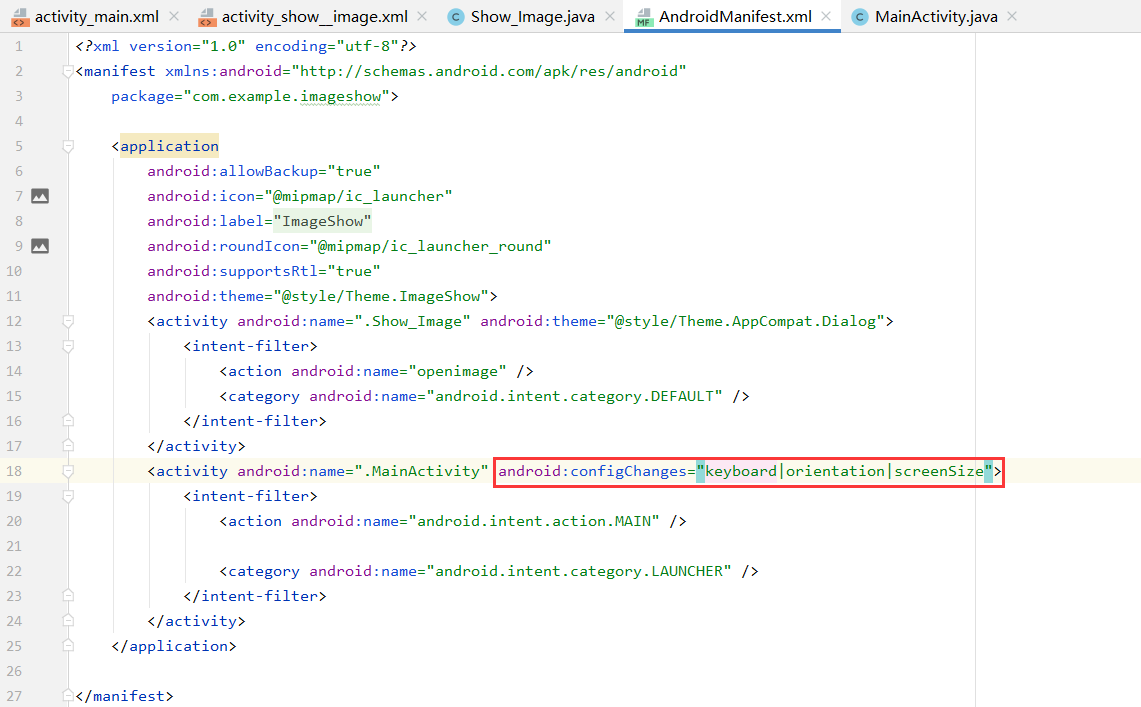The width and height of the screenshot is (1141, 707).
Task: Click the ".MainActivity" activity name
Action: [421, 471]
